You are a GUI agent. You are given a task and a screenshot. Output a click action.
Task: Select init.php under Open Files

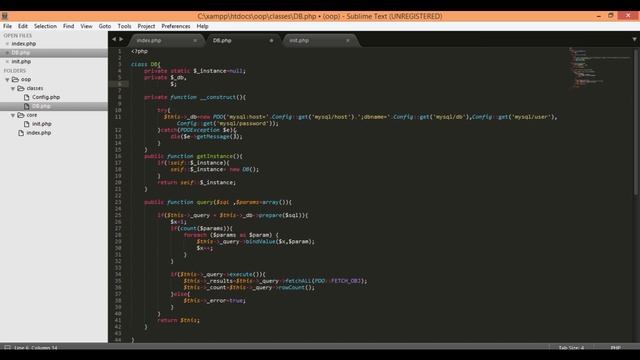coord(21,62)
